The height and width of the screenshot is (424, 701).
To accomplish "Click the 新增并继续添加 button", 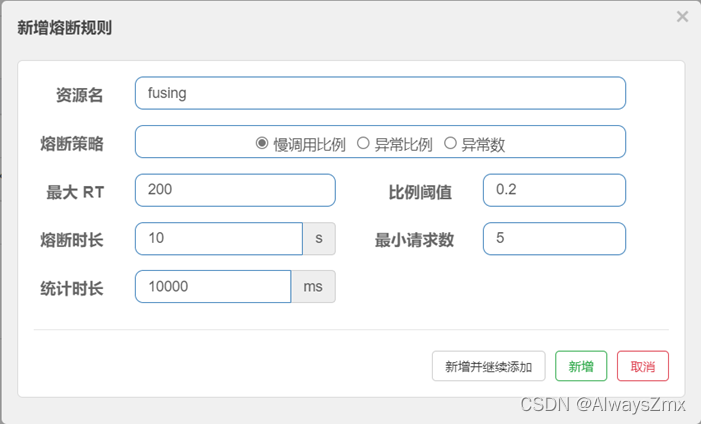I will coord(489,366).
